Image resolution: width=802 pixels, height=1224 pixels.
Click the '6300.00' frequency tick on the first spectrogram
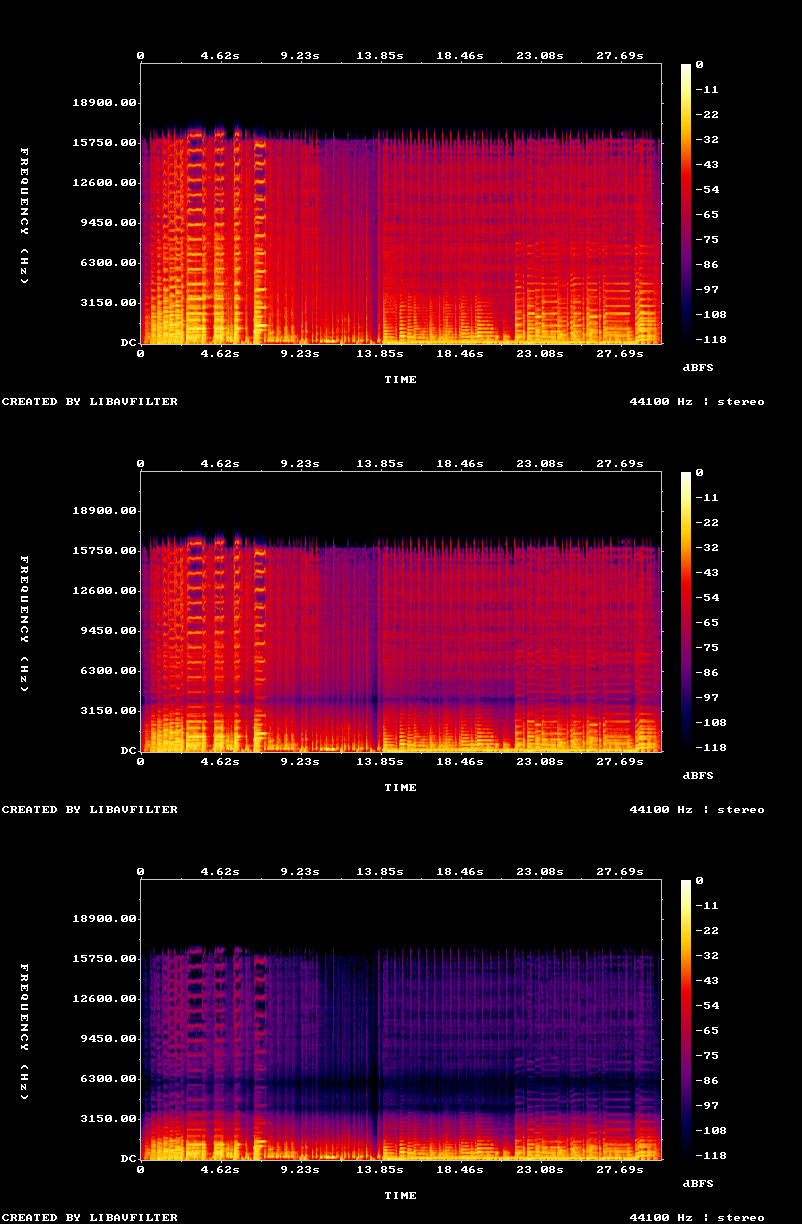109,263
